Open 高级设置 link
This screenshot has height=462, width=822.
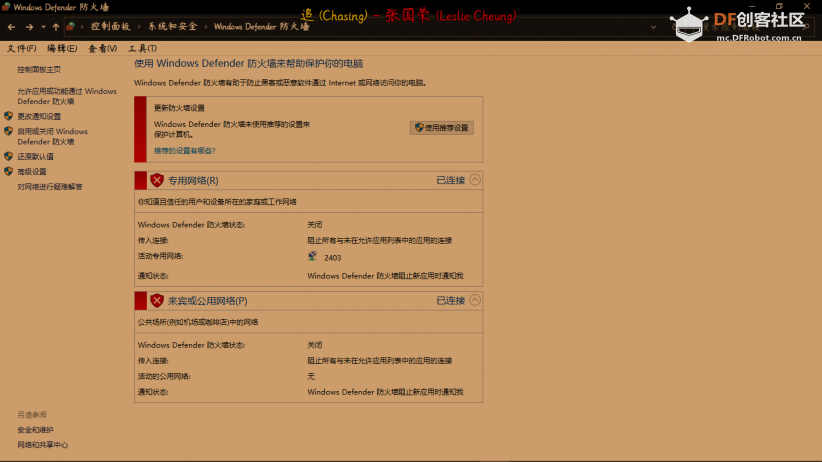point(31,171)
